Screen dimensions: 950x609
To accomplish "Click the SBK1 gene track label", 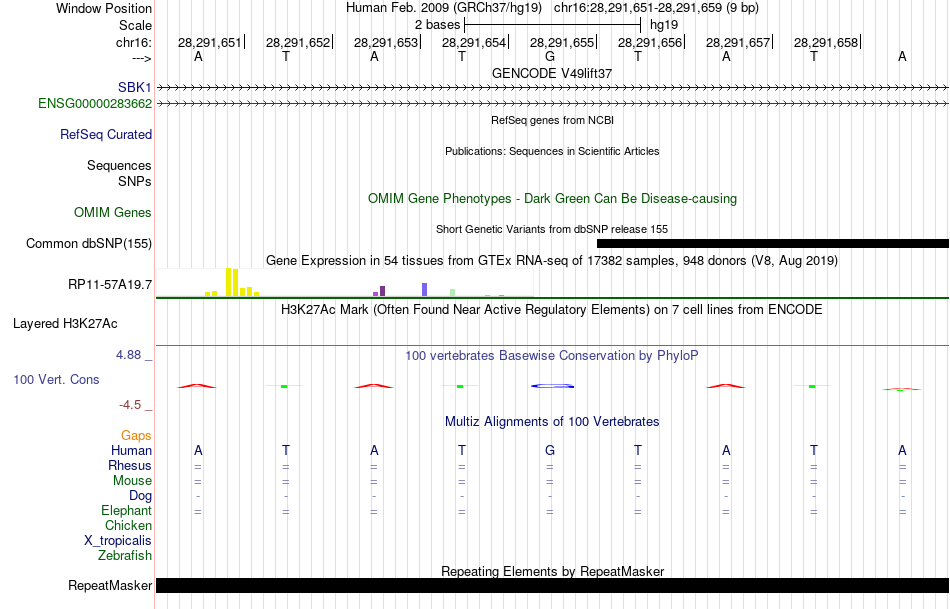I will (135, 88).
